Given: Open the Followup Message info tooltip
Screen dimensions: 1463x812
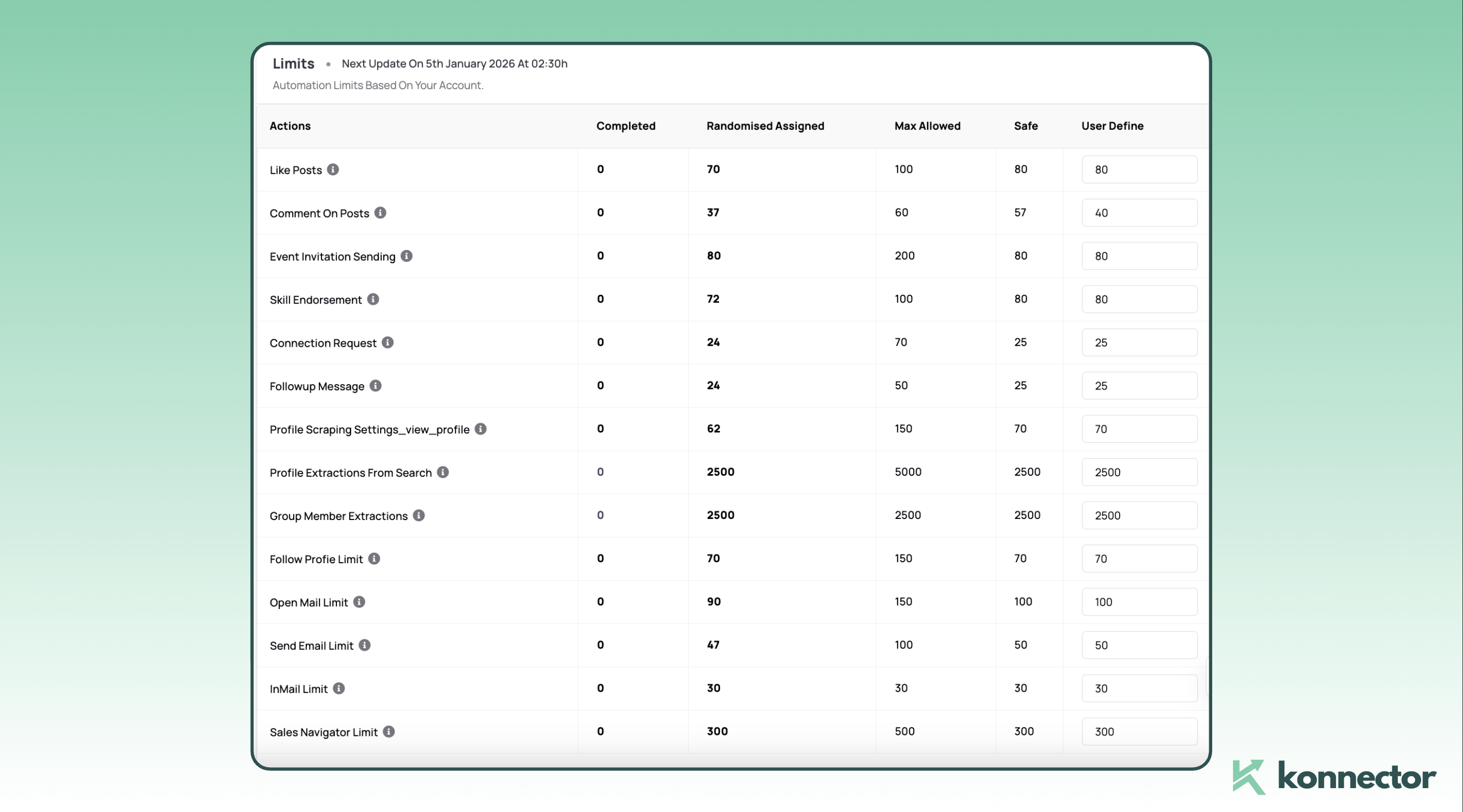Looking at the screenshot, I should pyautogui.click(x=376, y=386).
